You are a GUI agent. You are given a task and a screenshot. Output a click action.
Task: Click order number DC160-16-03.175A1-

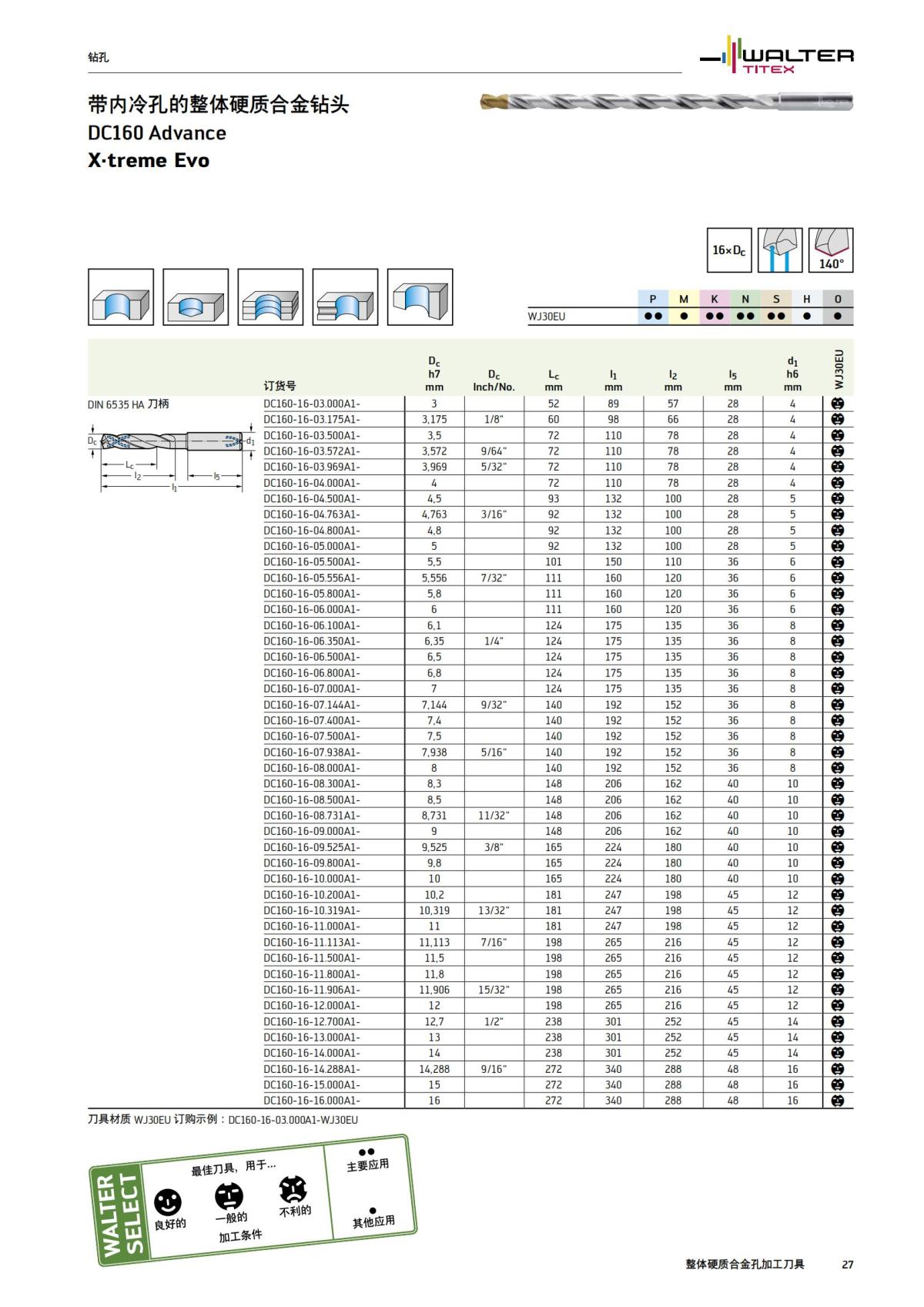312,420
